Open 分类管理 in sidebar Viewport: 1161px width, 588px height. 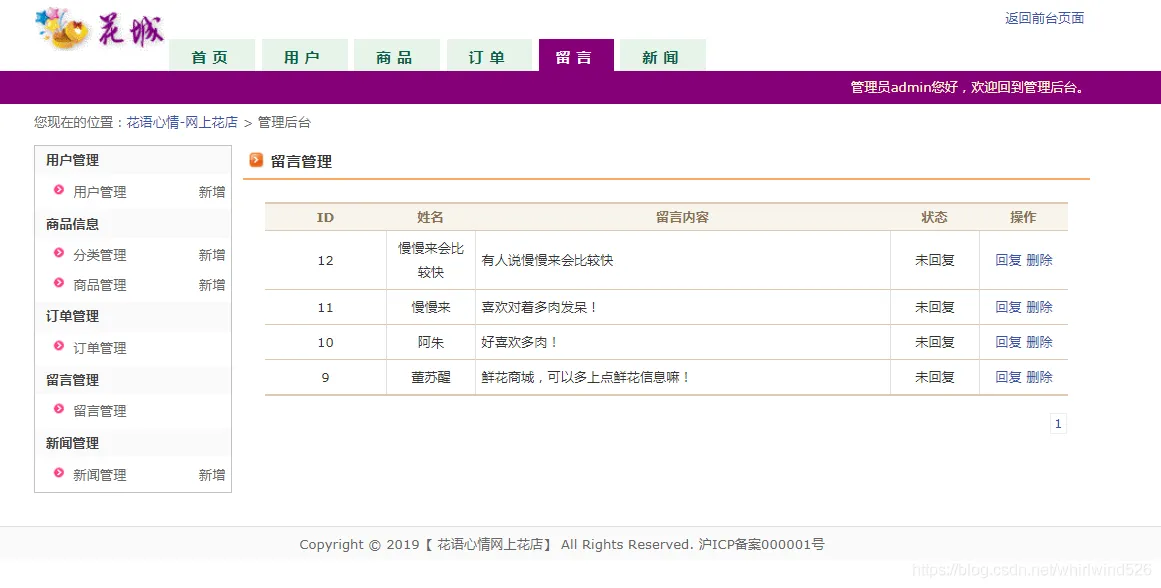(100, 255)
